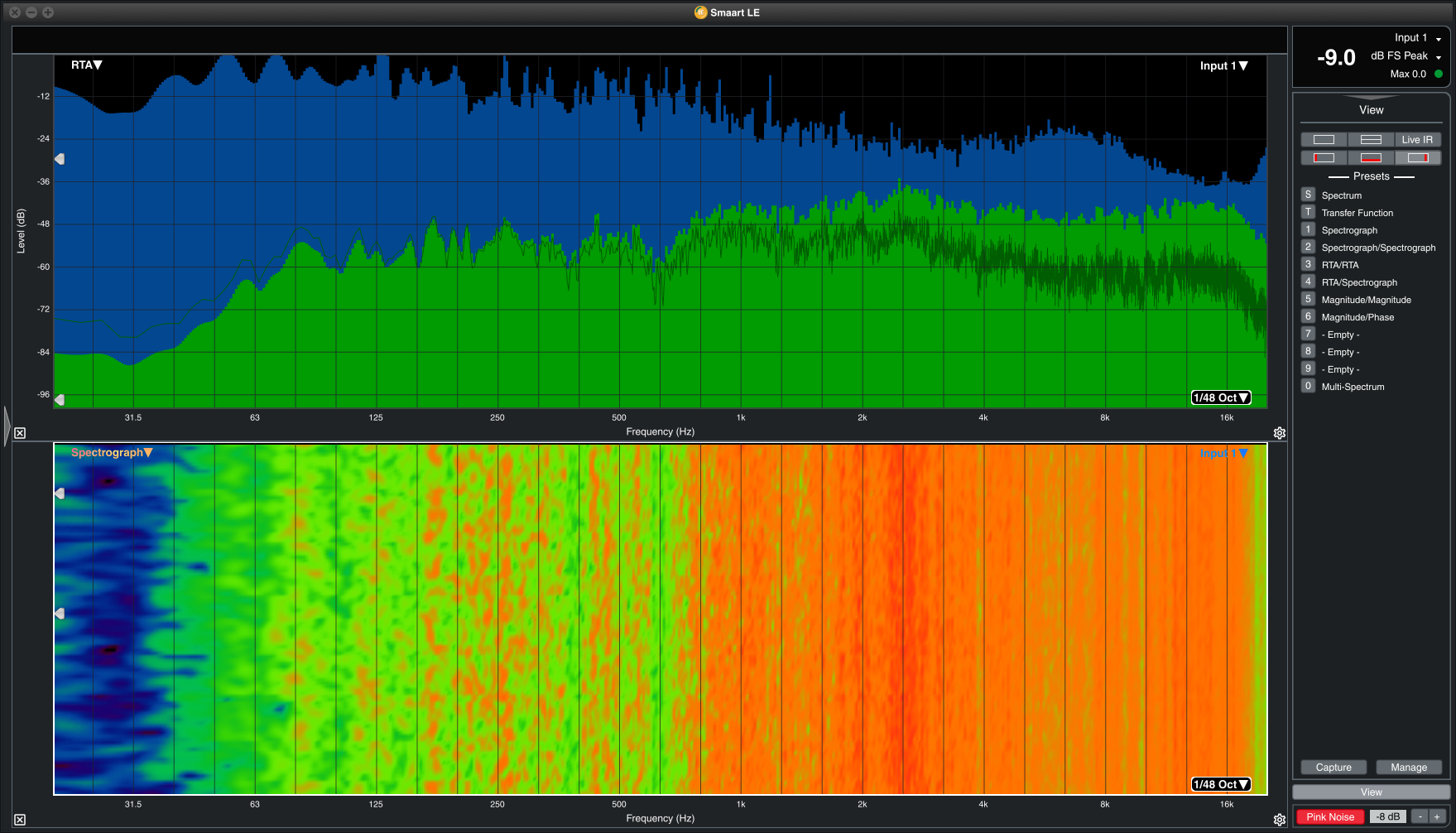
Task: Click preset key 1 for Spectrograph
Action: coord(1308,229)
